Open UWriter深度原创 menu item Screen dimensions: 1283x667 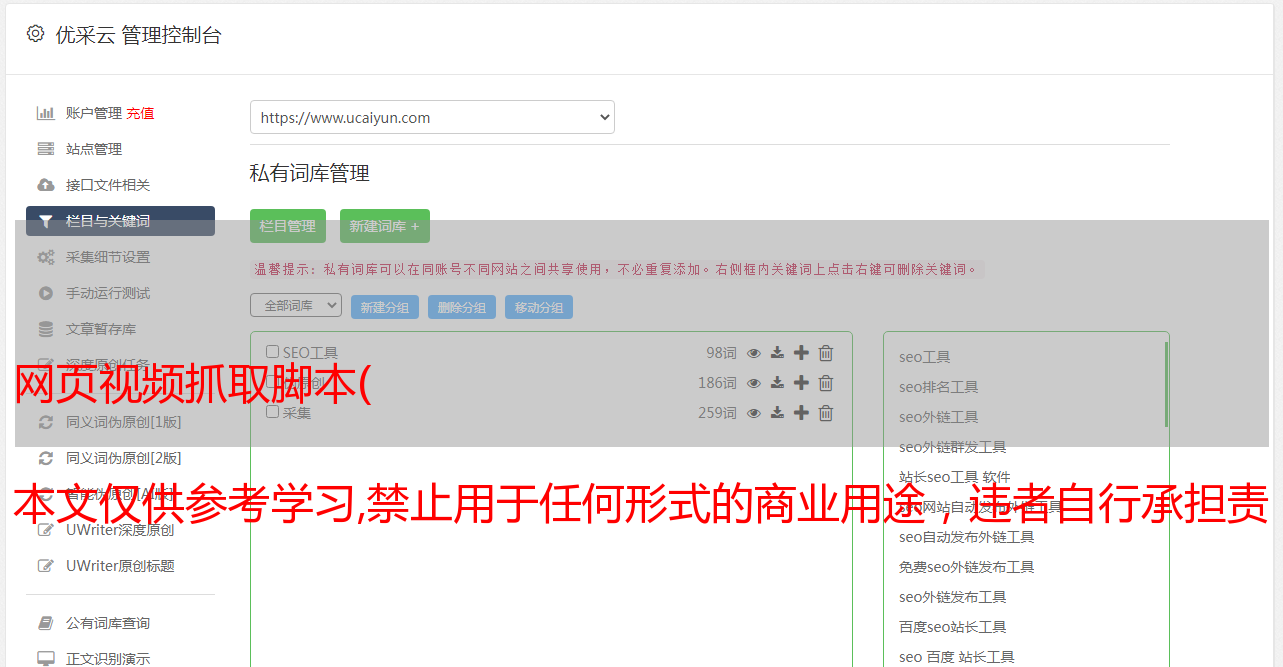pyautogui.click(x=120, y=530)
